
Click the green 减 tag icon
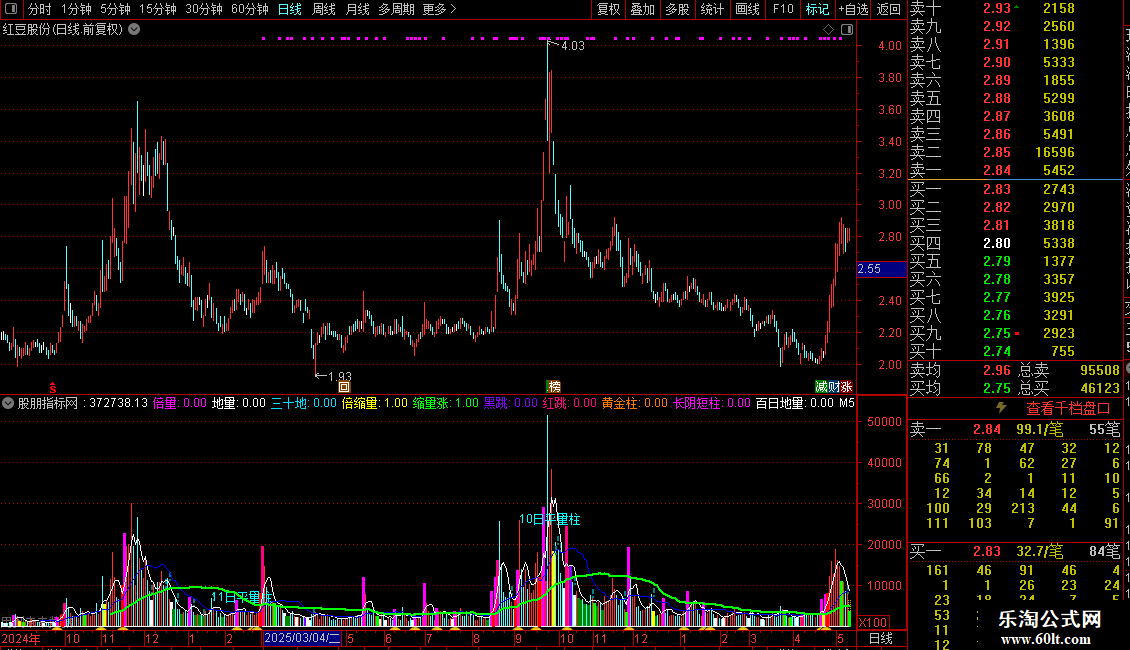pos(821,387)
